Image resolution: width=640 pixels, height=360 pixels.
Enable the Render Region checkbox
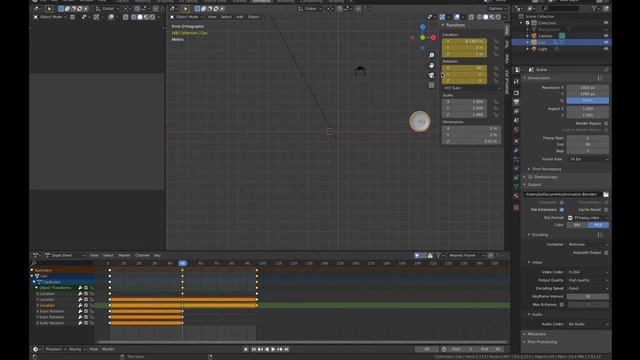(606, 123)
